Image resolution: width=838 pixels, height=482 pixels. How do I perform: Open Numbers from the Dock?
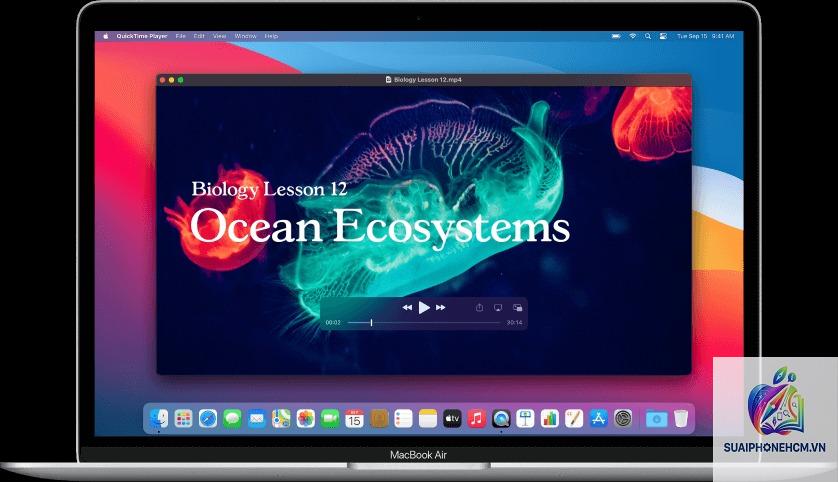point(549,418)
